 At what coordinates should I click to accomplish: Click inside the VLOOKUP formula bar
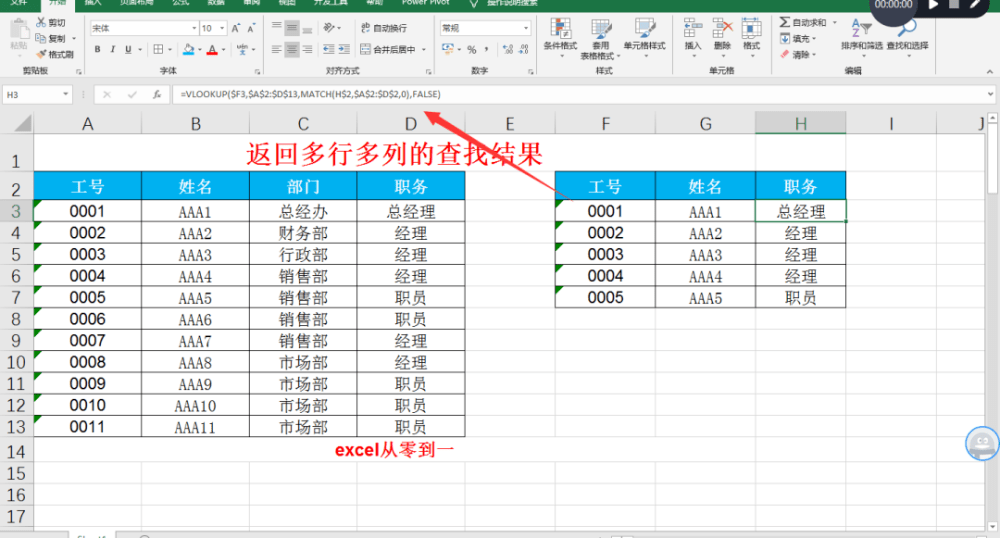577,94
